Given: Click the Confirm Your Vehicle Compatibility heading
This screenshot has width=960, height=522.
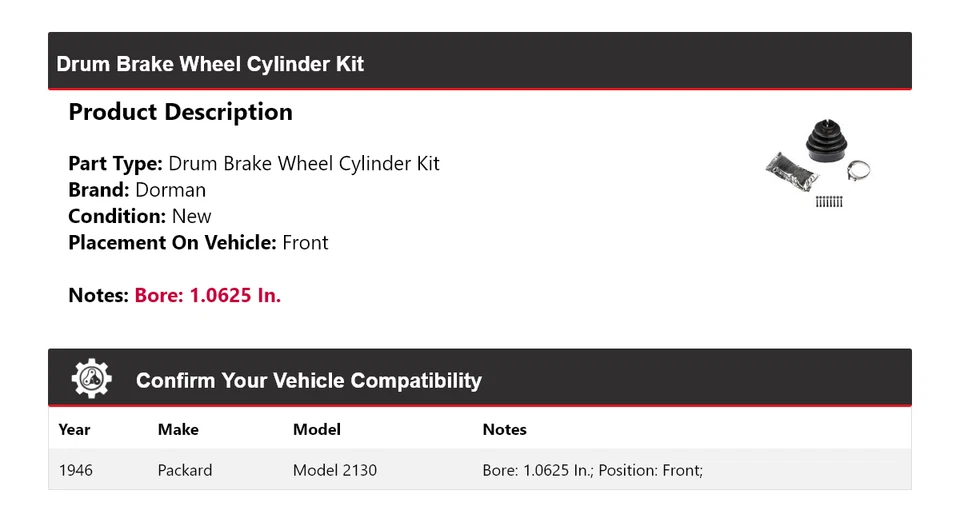Looking at the screenshot, I should (308, 381).
